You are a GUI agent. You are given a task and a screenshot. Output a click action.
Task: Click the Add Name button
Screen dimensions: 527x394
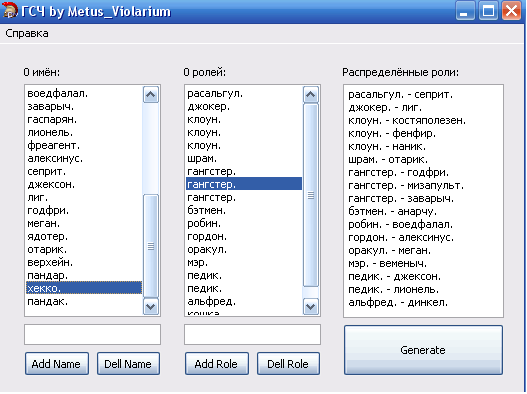click(x=57, y=364)
